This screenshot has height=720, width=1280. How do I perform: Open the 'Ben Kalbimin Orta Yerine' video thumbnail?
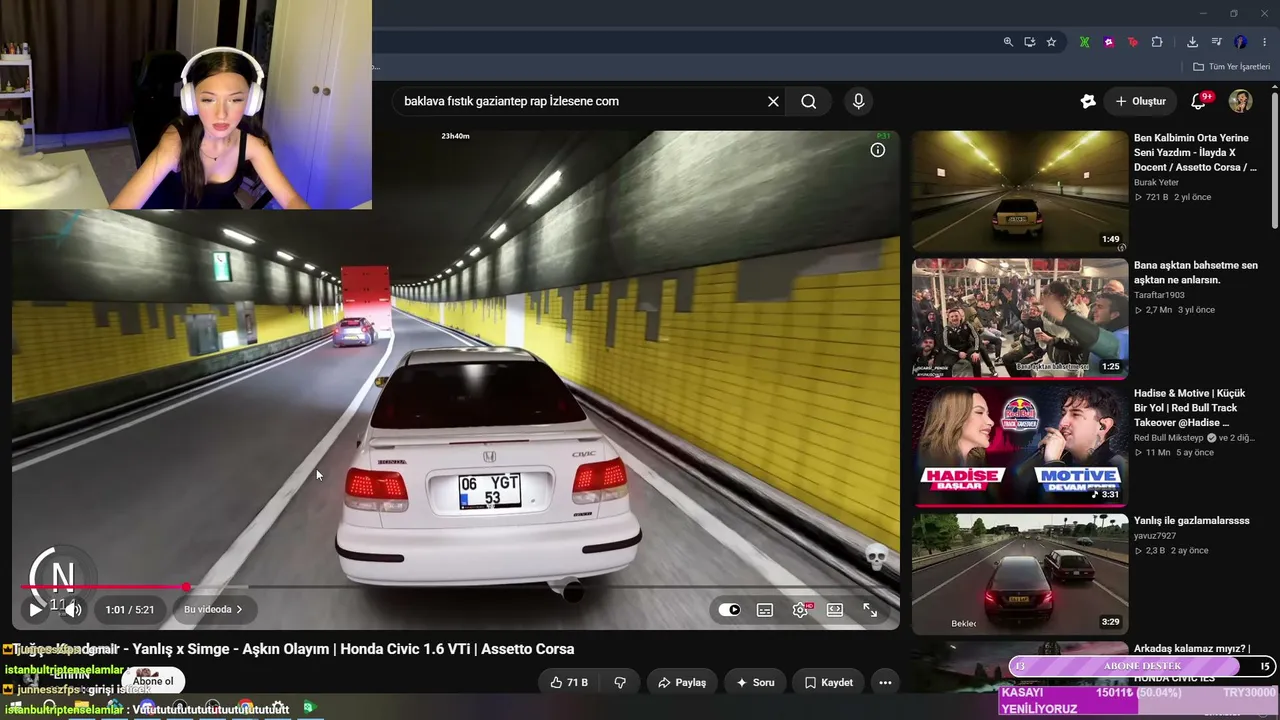(1020, 191)
